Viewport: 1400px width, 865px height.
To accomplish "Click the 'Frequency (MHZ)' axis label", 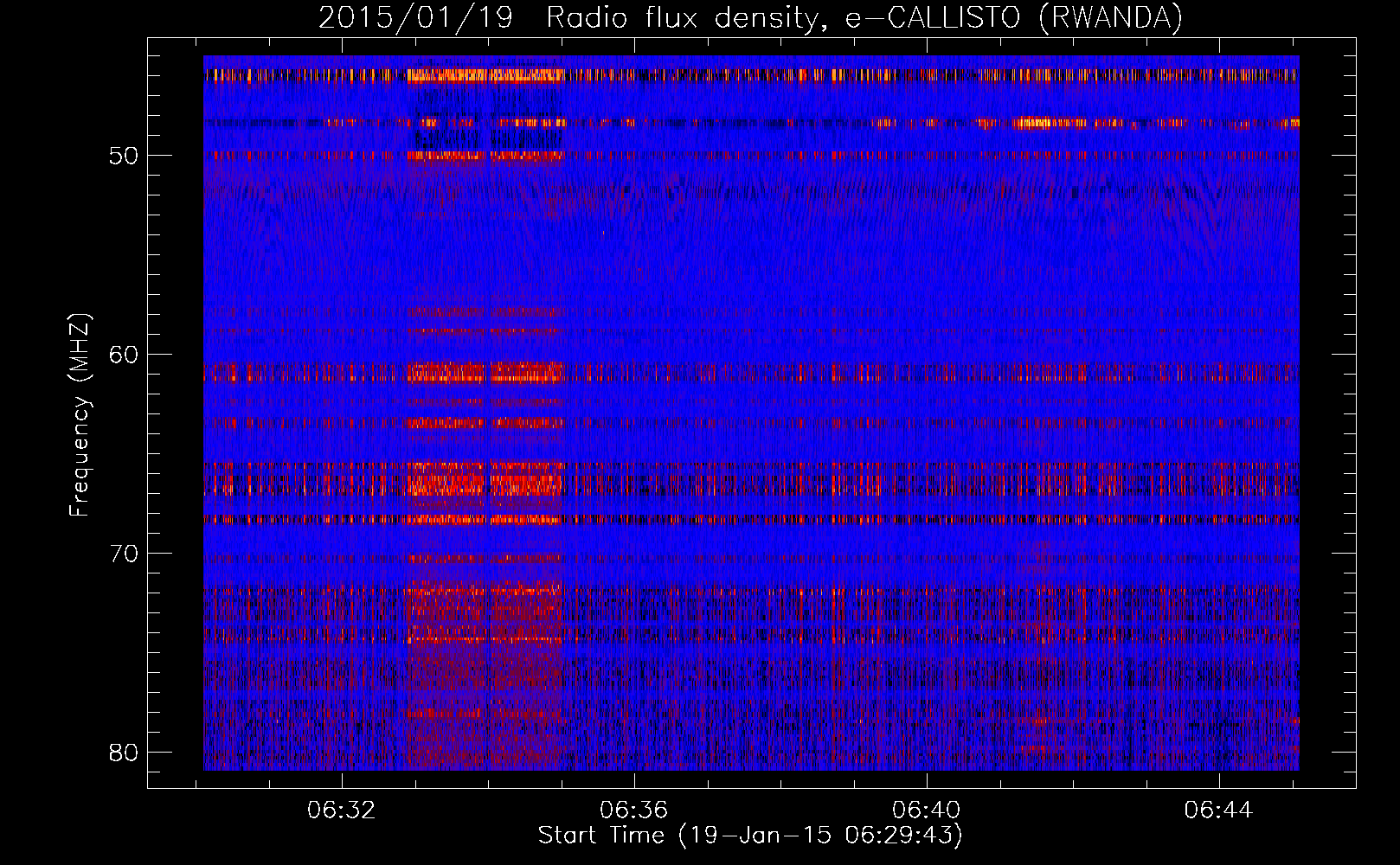I will 80,415.
